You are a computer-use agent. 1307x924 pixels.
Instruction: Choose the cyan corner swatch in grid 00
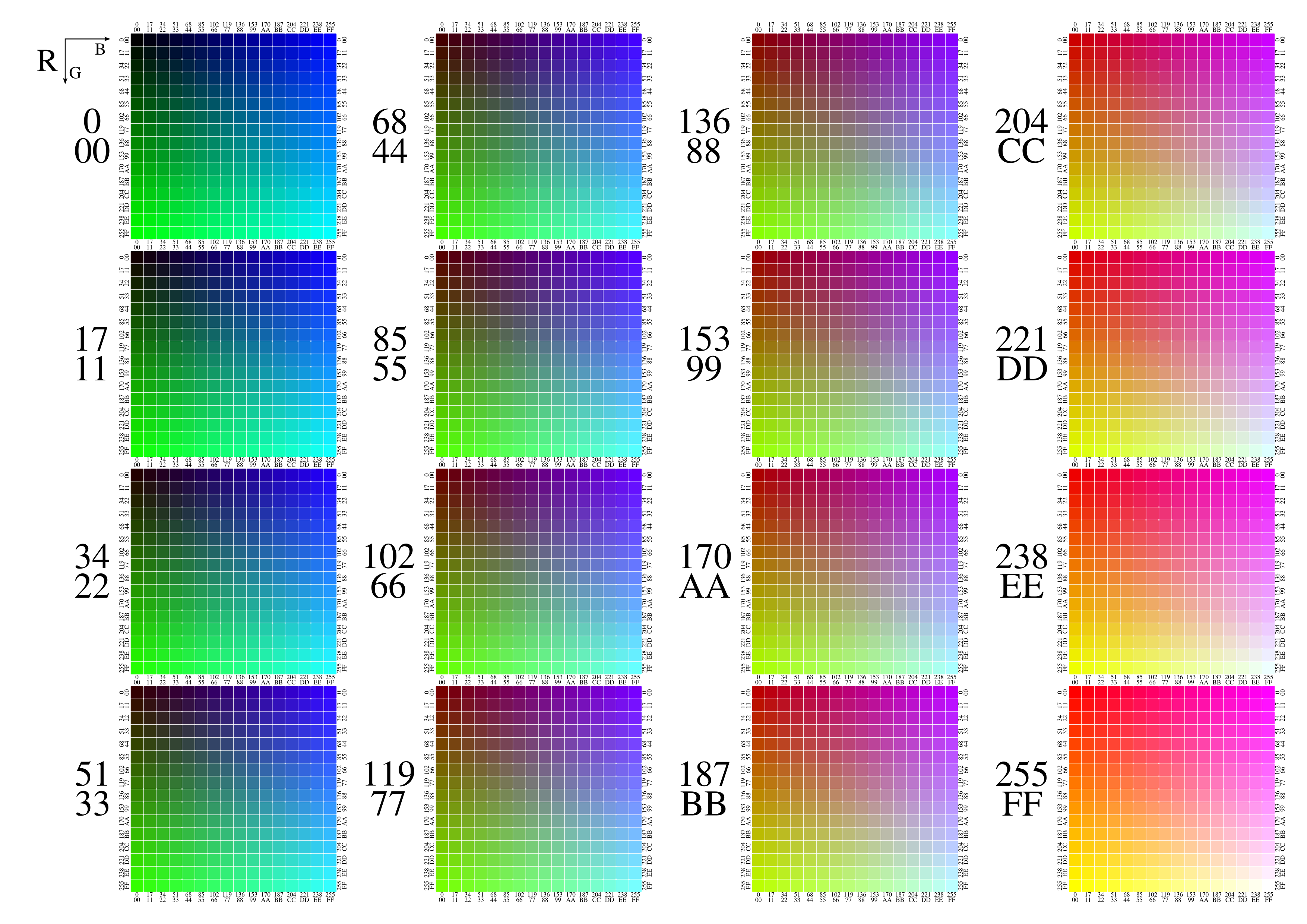[330, 233]
